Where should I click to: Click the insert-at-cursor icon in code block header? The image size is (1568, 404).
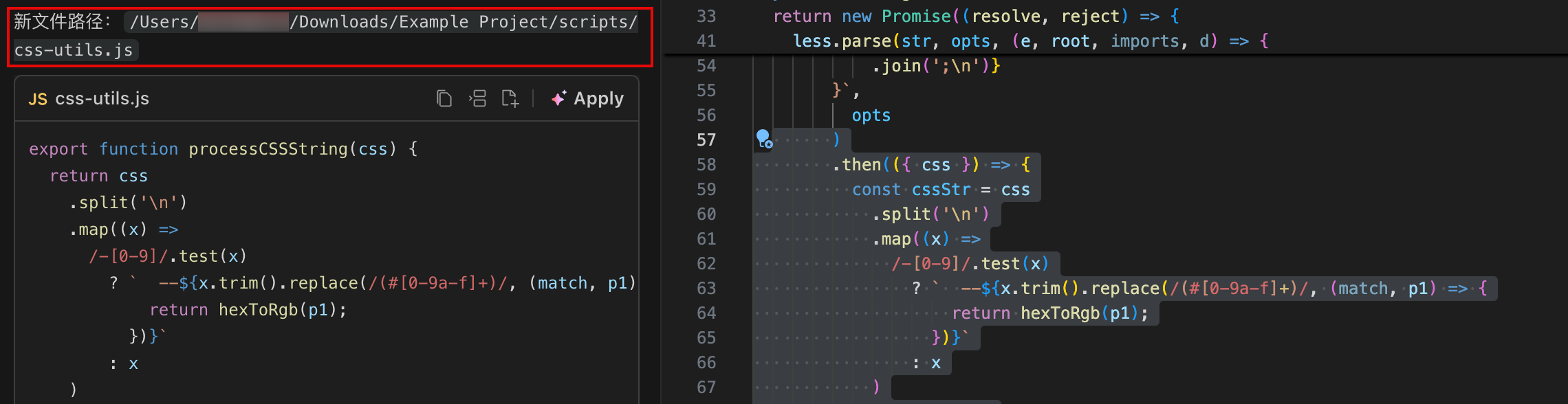[477, 99]
